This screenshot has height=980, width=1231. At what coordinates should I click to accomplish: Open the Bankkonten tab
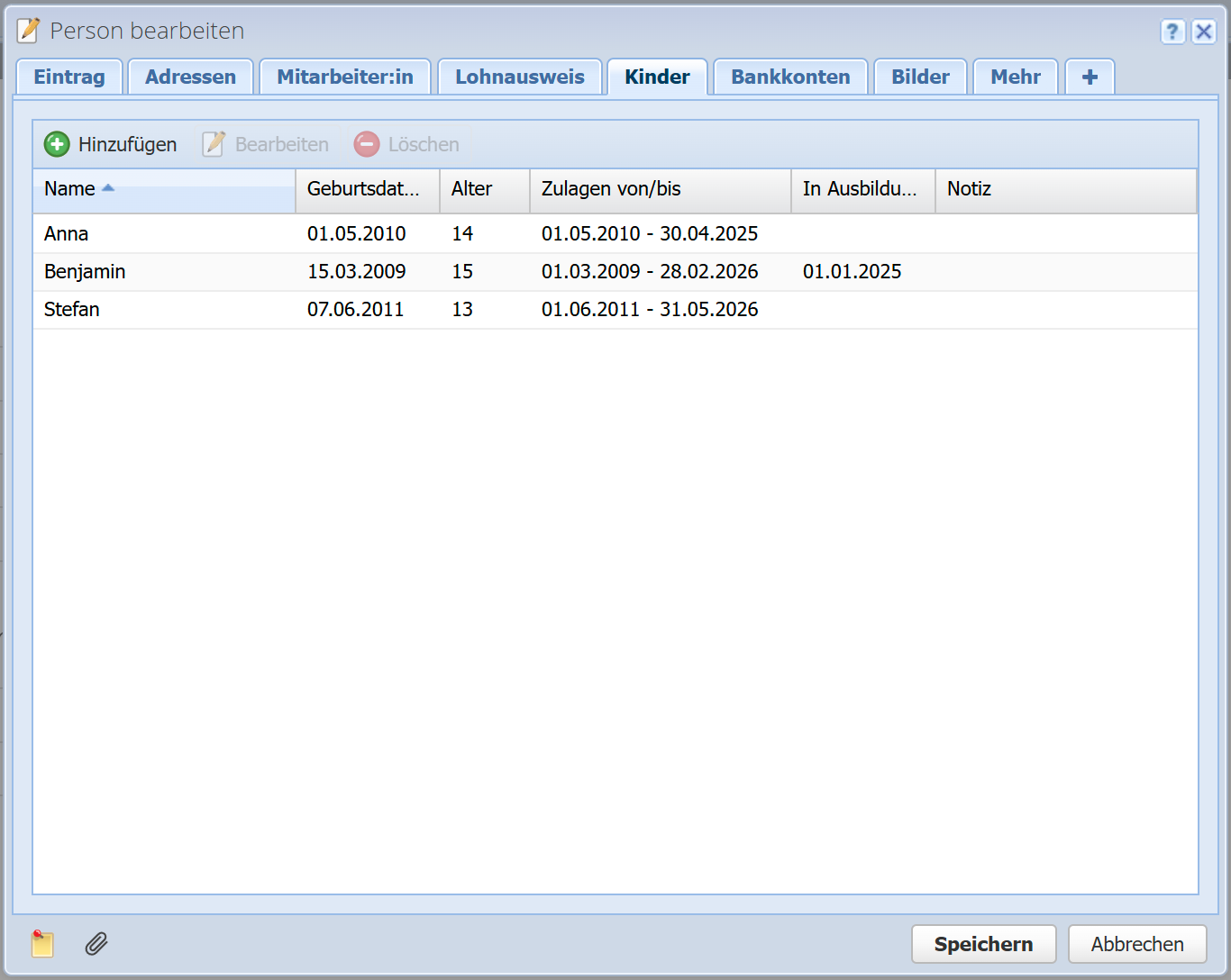[x=790, y=77]
